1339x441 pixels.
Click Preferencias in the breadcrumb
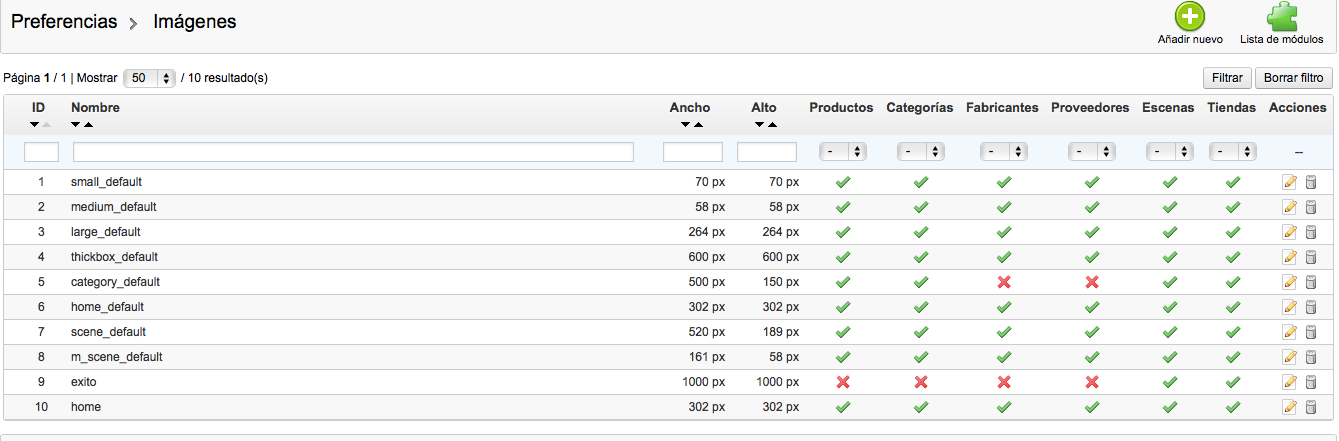(64, 21)
